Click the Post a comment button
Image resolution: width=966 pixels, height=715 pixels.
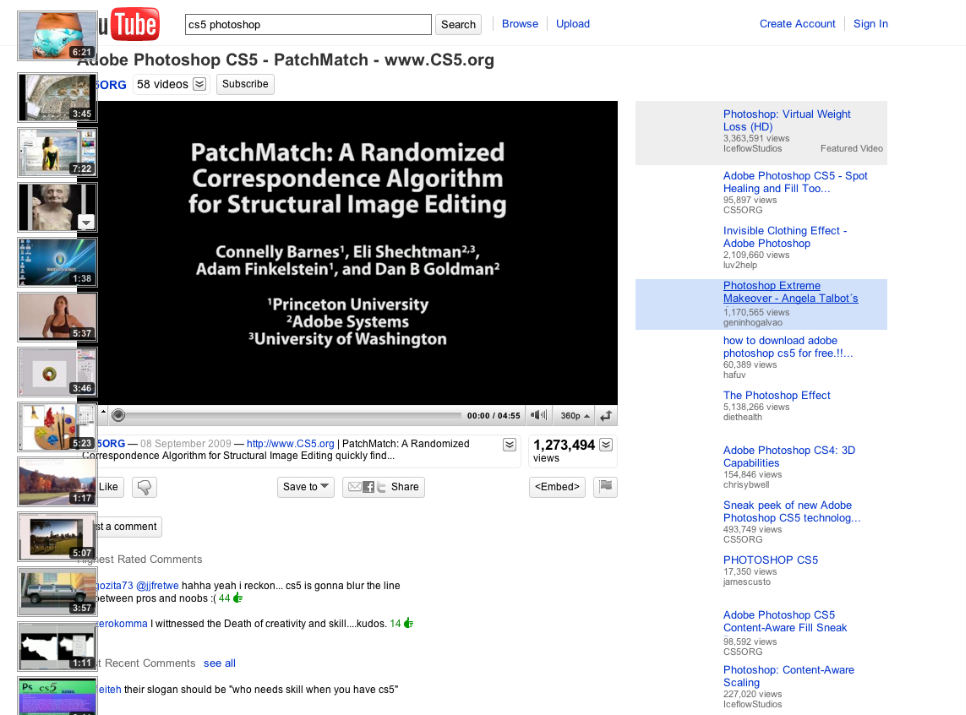128,527
